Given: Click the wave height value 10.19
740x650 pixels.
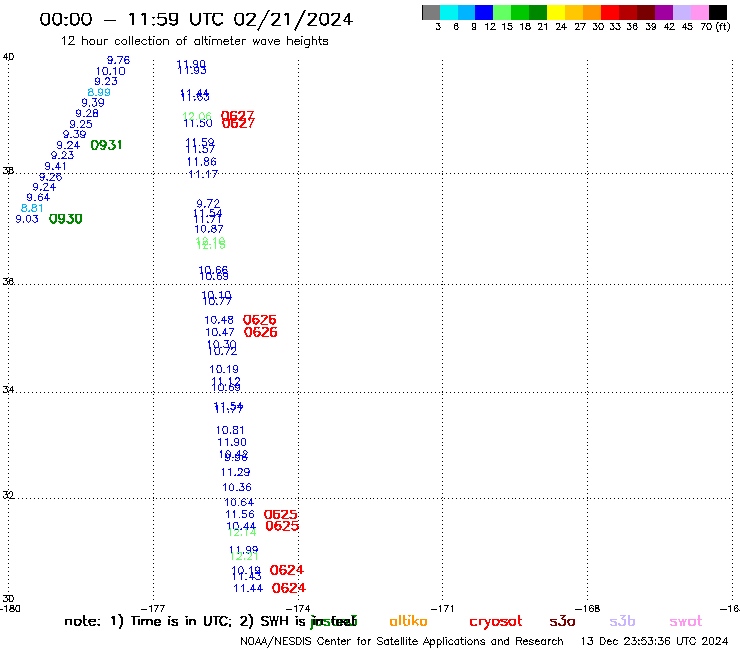Looking at the screenshot, I should (224, 369).
